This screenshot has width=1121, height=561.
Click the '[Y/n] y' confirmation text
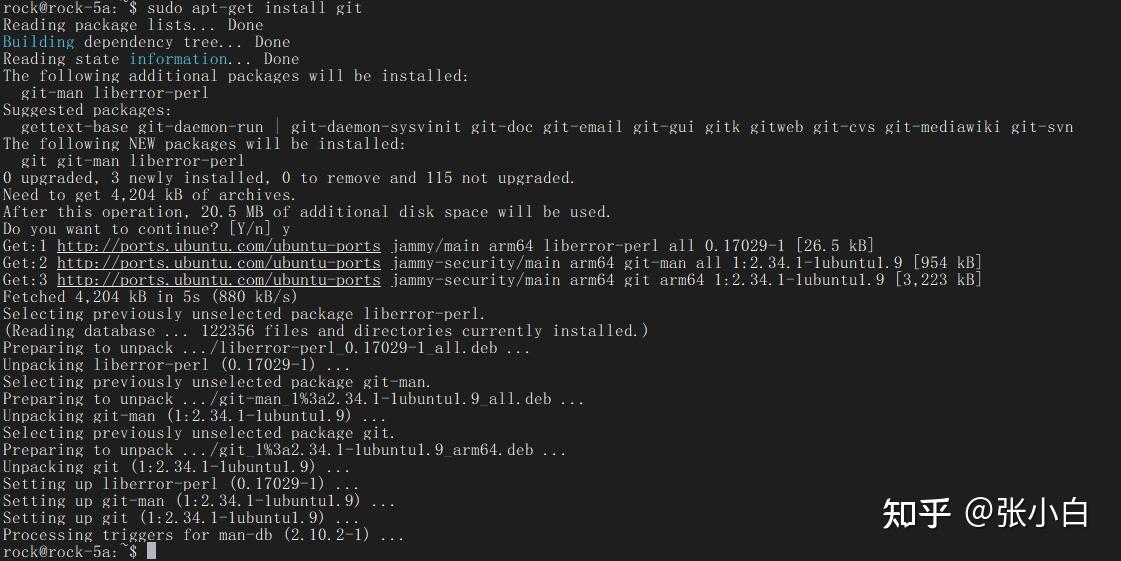(x=260, y=229)
